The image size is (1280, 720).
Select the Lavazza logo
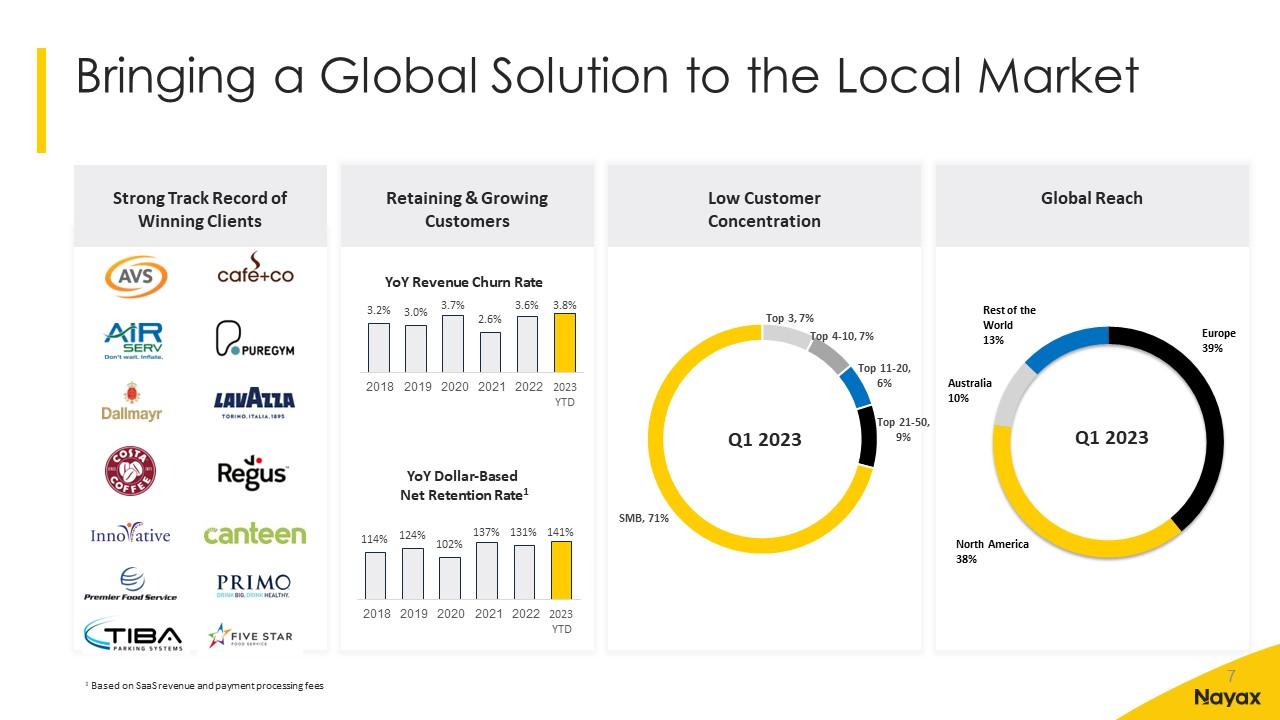[254, 404]
